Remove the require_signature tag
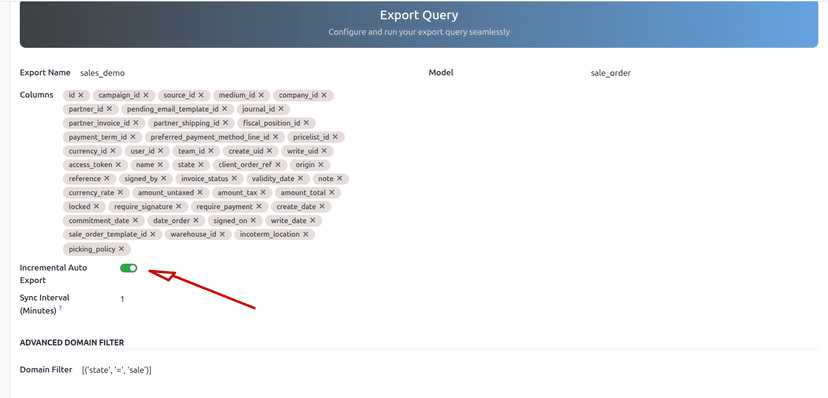The image size is (828, 398). pos(178,206)
